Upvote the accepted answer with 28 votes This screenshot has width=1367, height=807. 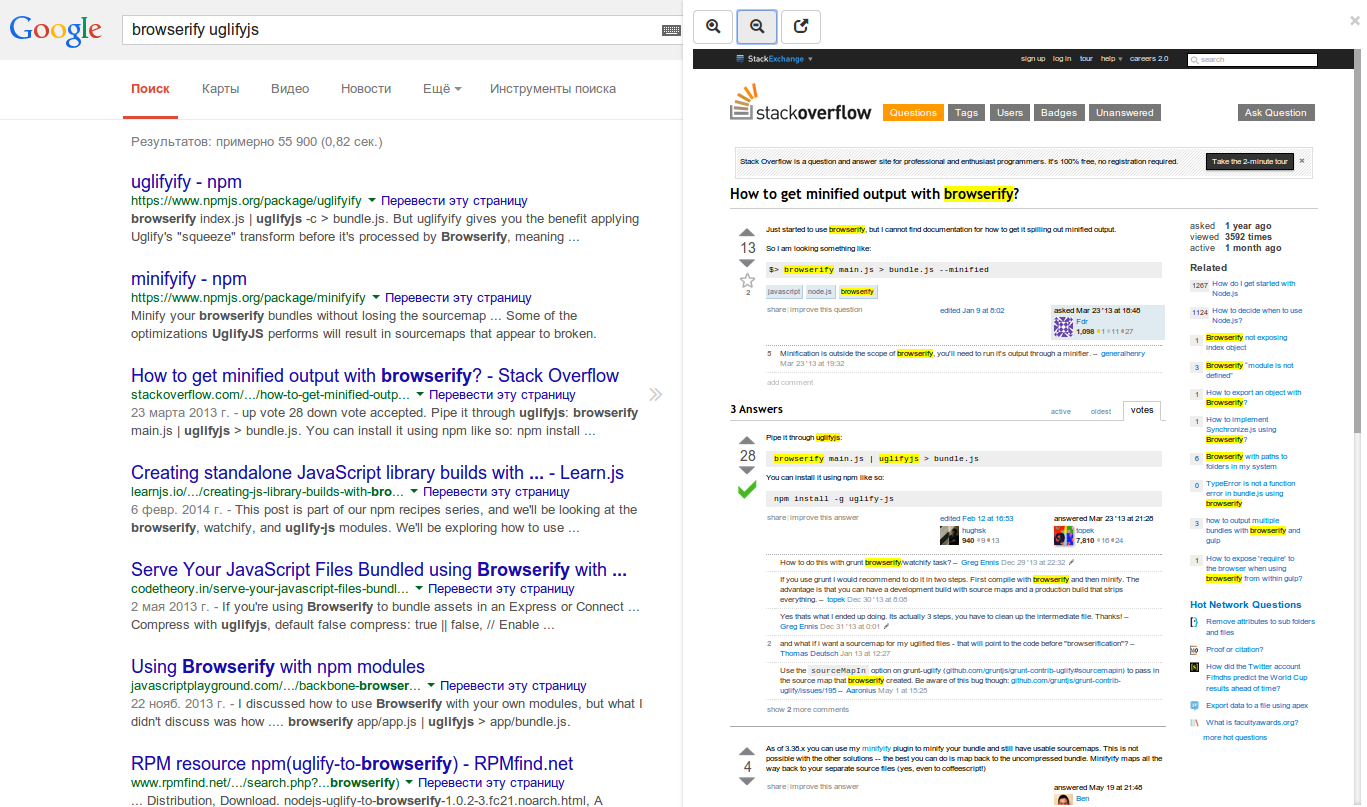point(747,440)
